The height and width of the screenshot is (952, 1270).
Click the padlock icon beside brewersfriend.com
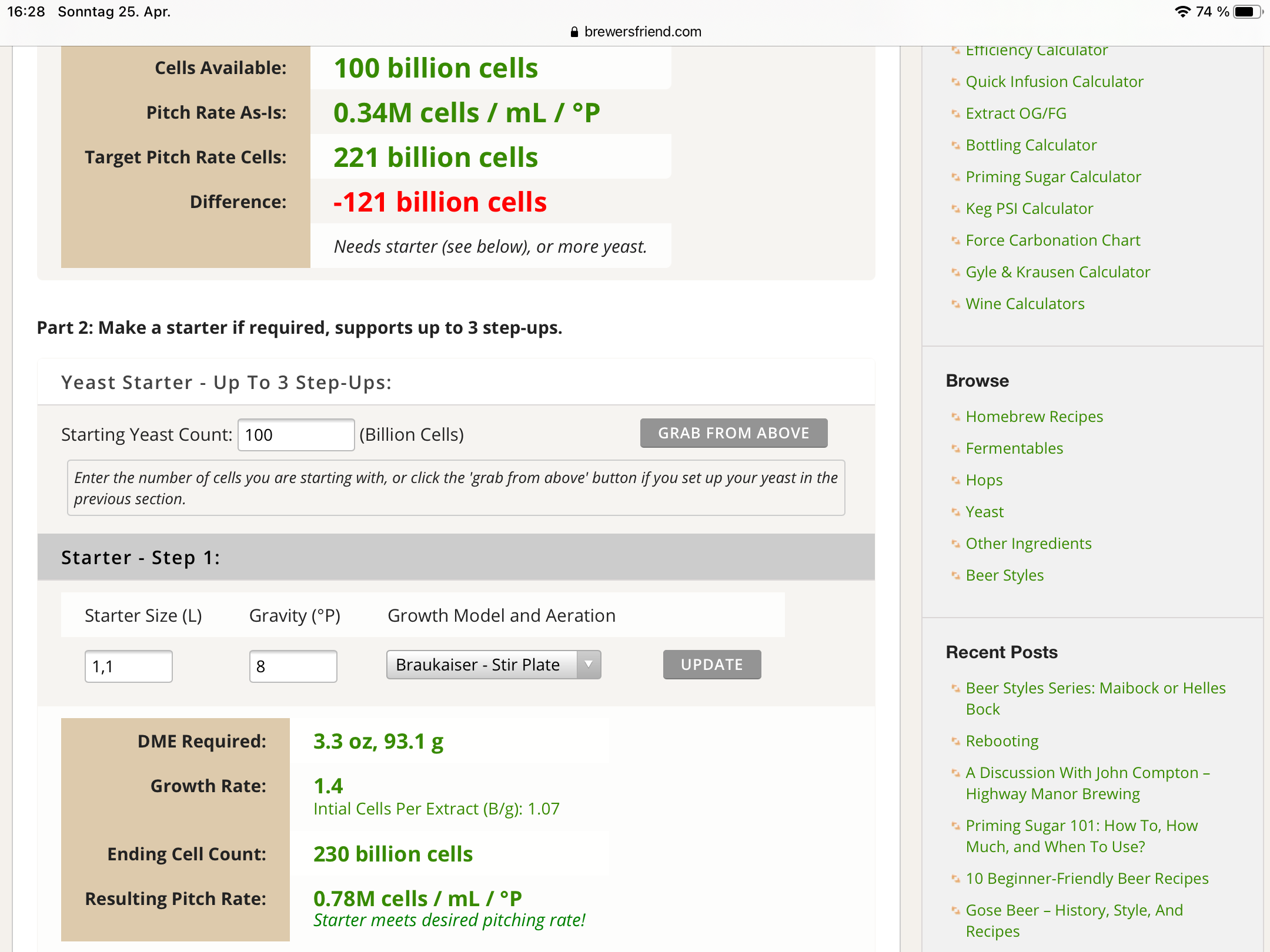574,32
